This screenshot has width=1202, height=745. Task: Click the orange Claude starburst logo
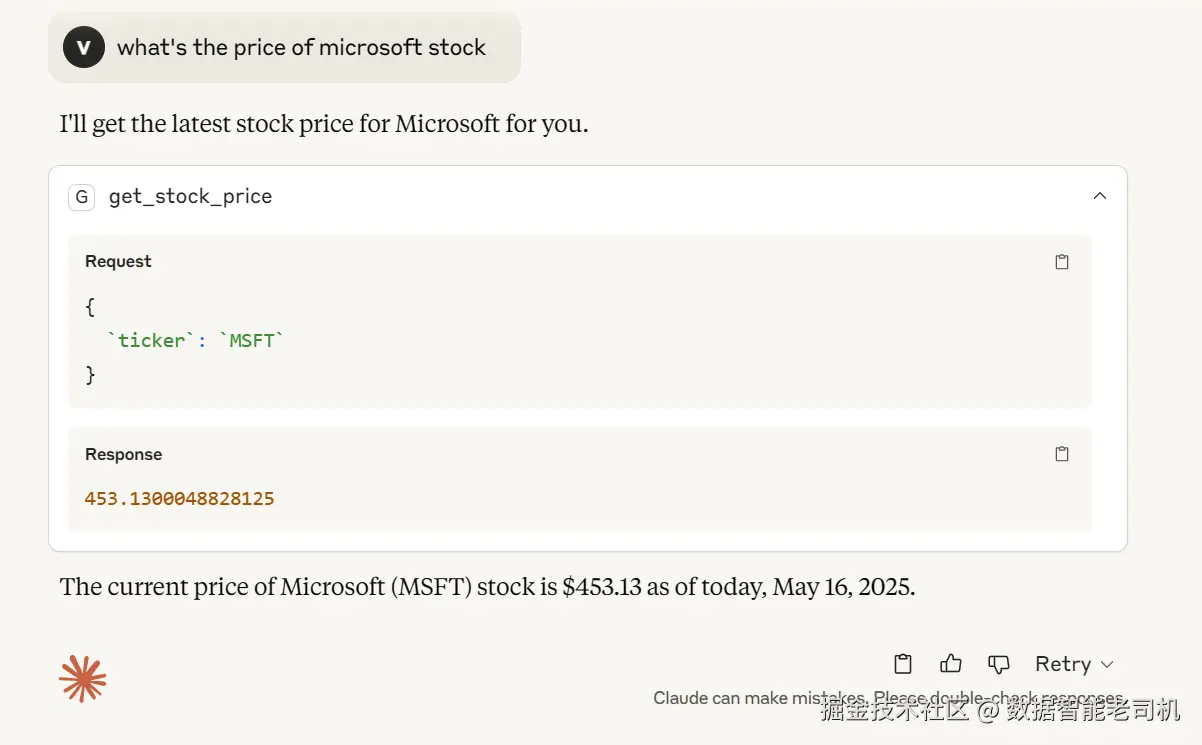pos(82,679)
